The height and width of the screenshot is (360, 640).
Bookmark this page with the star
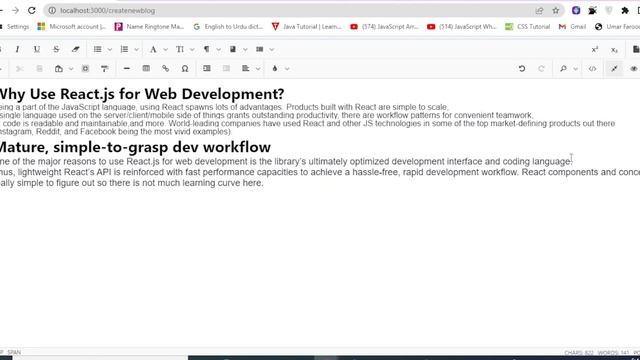[556, 11]
